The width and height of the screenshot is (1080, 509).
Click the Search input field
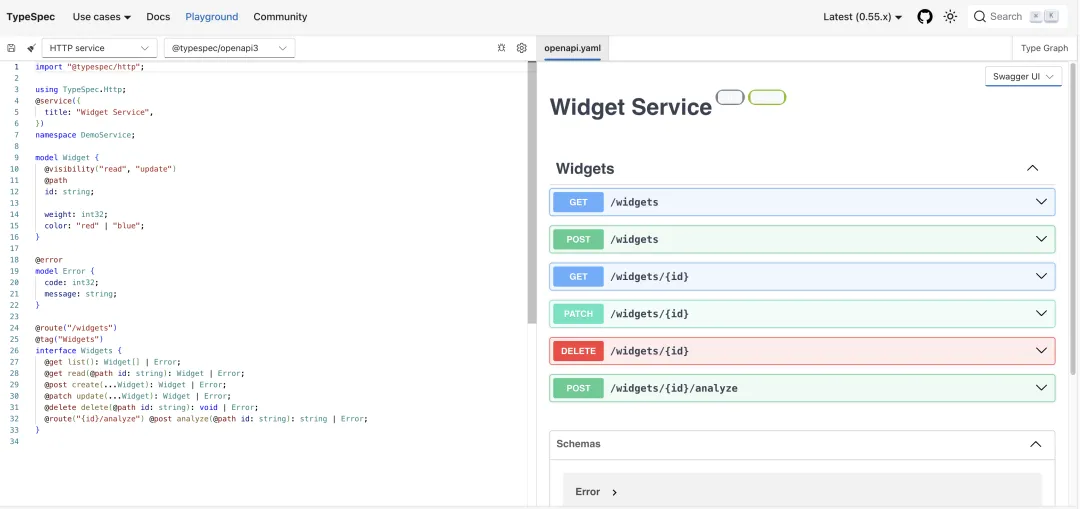click(1017, 17)
